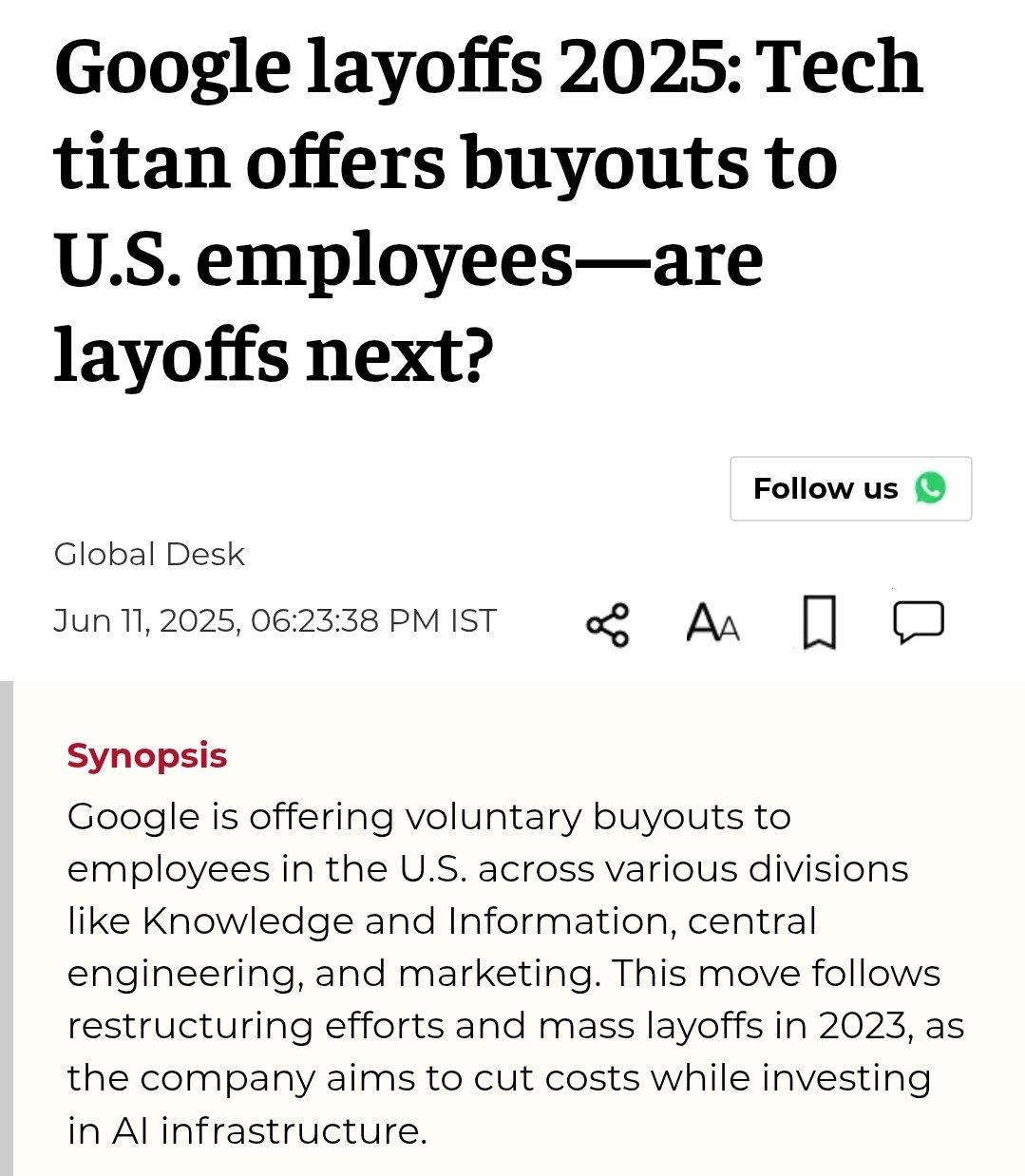The image size is (1025, 1176).
Task: Click the gray vertical bar beside synopsis
Action: (x=7, y=928)
